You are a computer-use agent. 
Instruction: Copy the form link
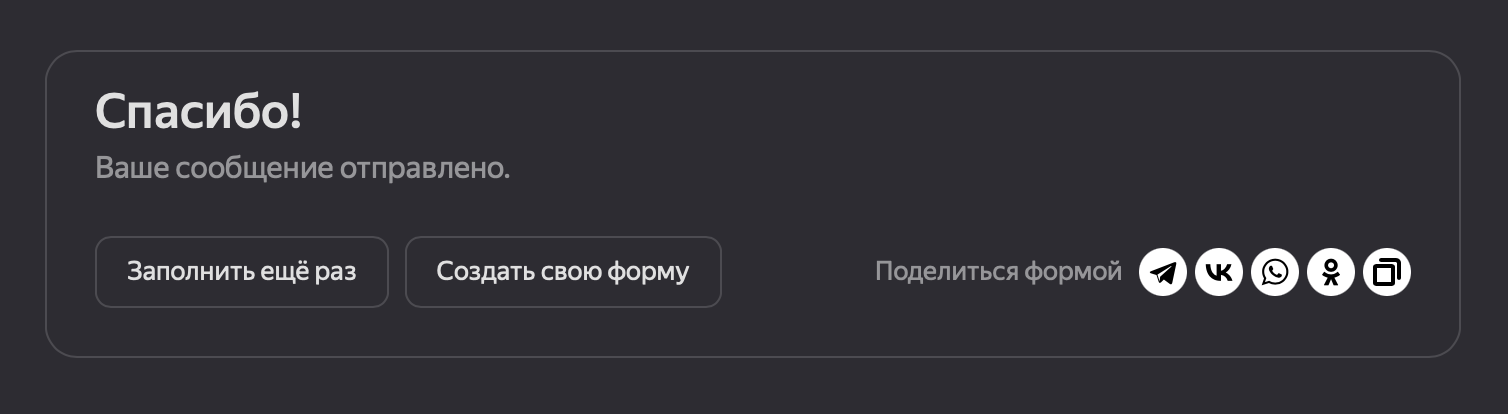(1386, 272)
